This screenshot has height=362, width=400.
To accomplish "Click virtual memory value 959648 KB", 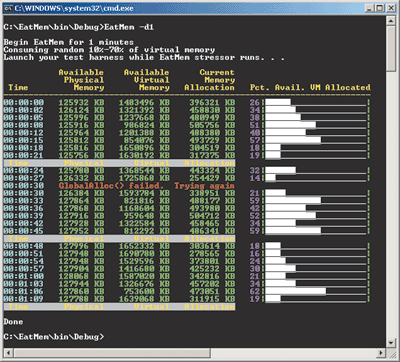I will [x=147, y=216].
